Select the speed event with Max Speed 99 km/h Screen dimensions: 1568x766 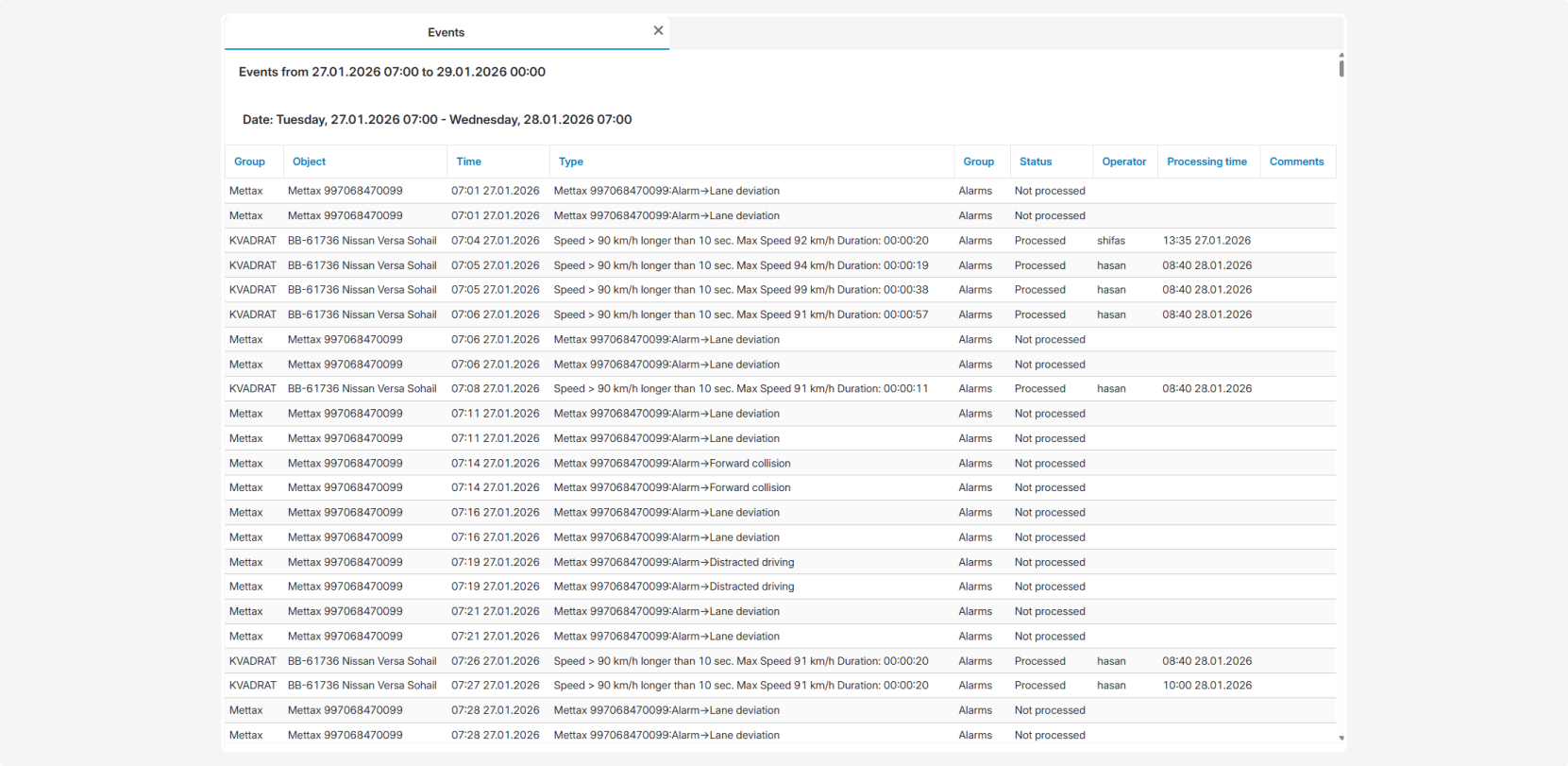click(x=740, y=290)
